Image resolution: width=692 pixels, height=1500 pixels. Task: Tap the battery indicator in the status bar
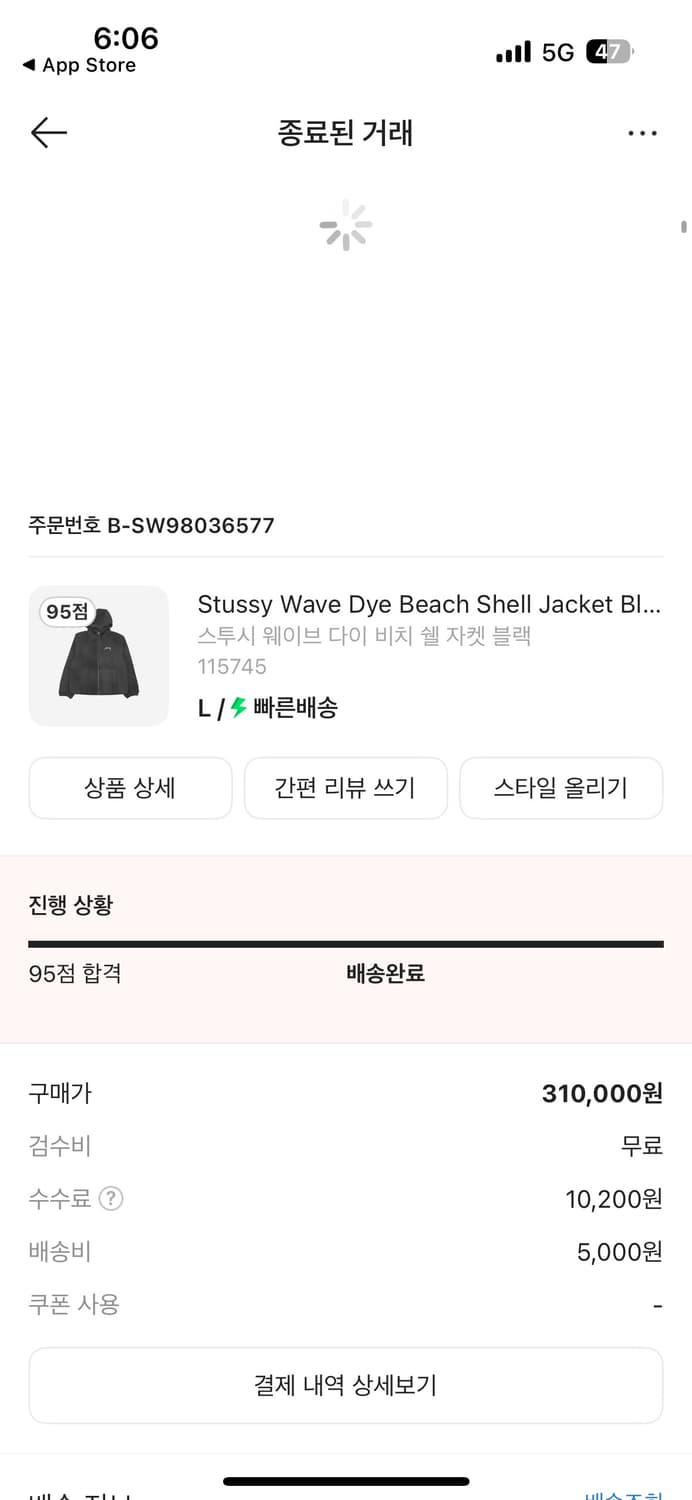pos(608,52)
